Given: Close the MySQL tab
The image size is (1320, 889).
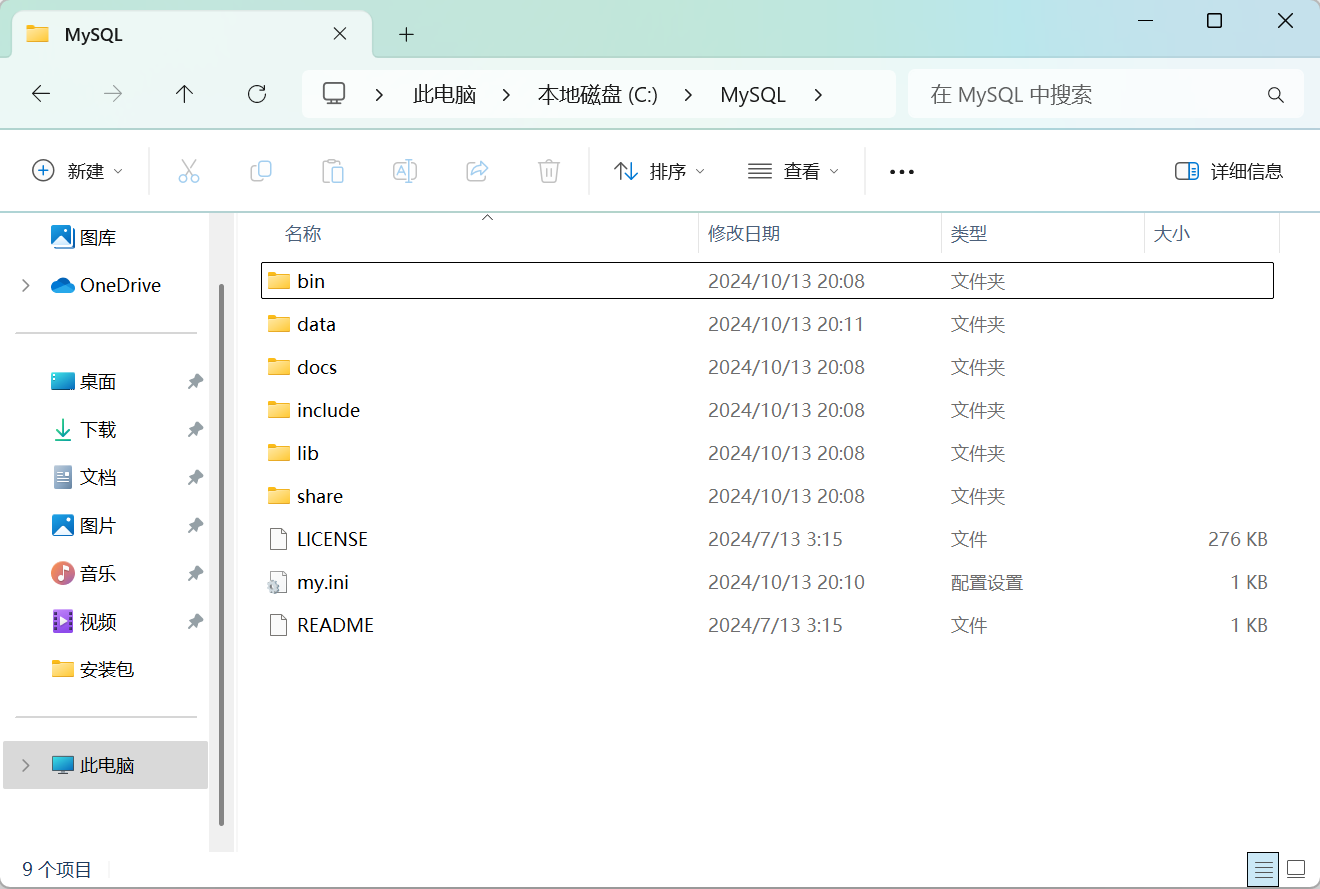Looking at the screenshot, I should (x=340, y=34).
